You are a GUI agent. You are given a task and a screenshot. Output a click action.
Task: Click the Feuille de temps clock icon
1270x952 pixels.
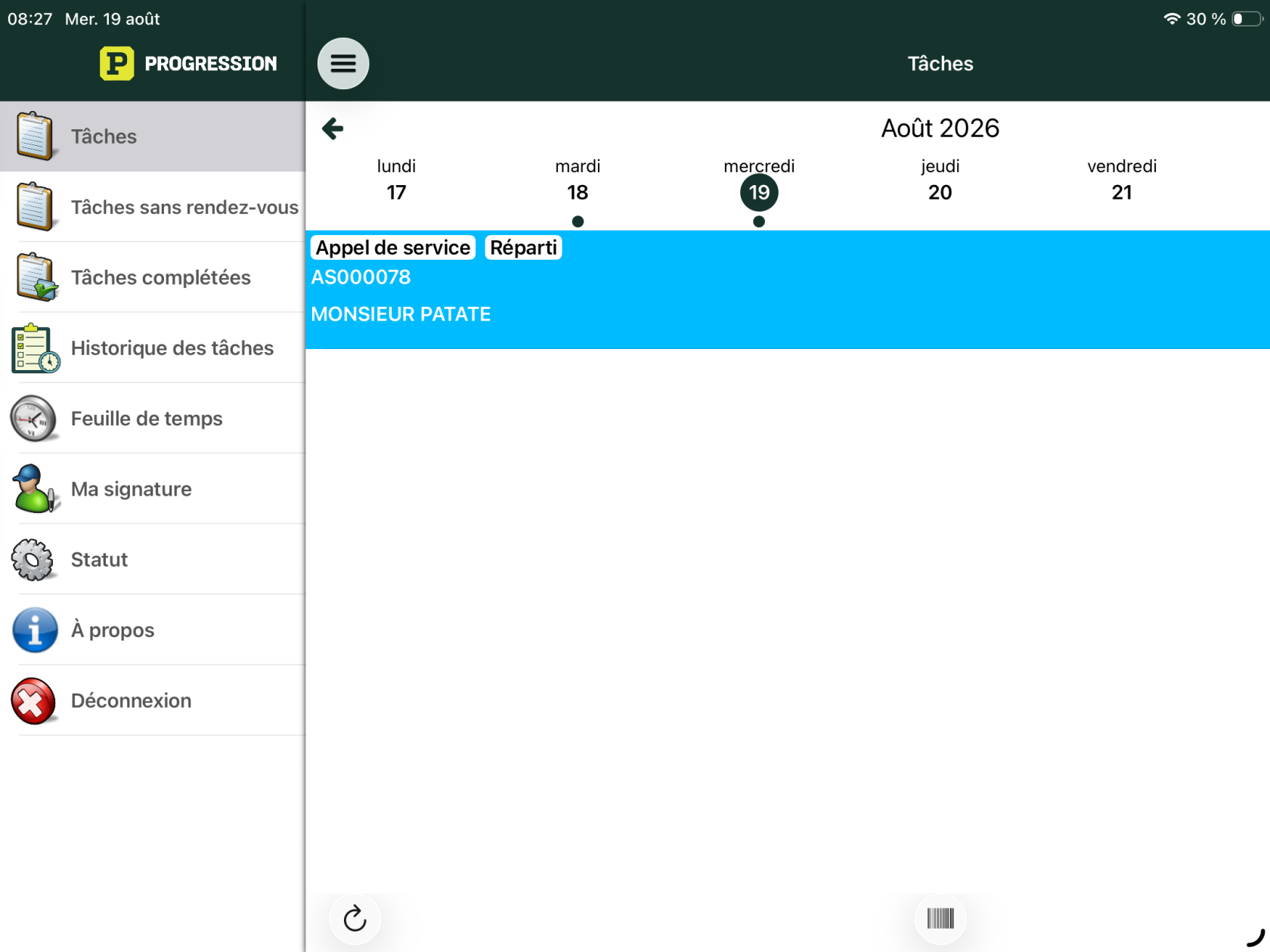34,418
